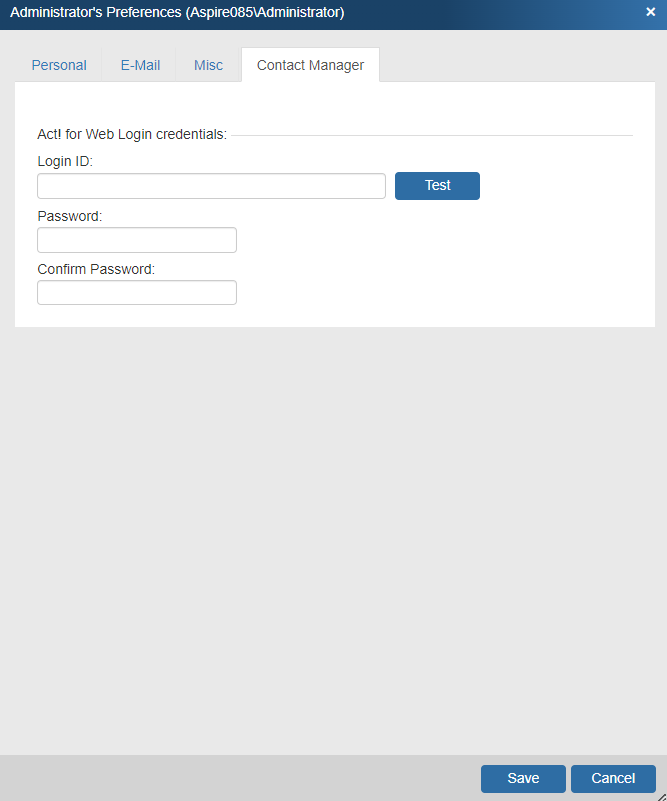This screenshot has width=667, height=801.
Task: Focus the Login ID text field
Action: click(x=211, y=186)
